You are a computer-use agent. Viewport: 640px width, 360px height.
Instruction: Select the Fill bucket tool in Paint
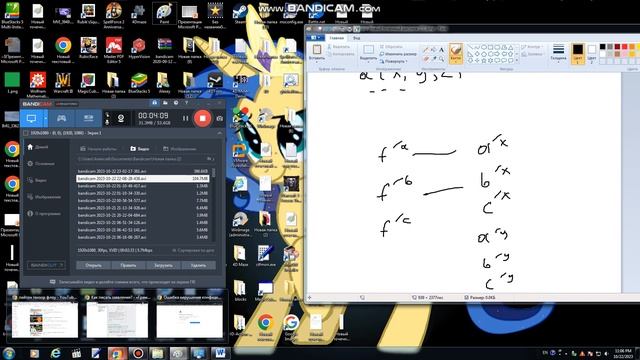433,50
